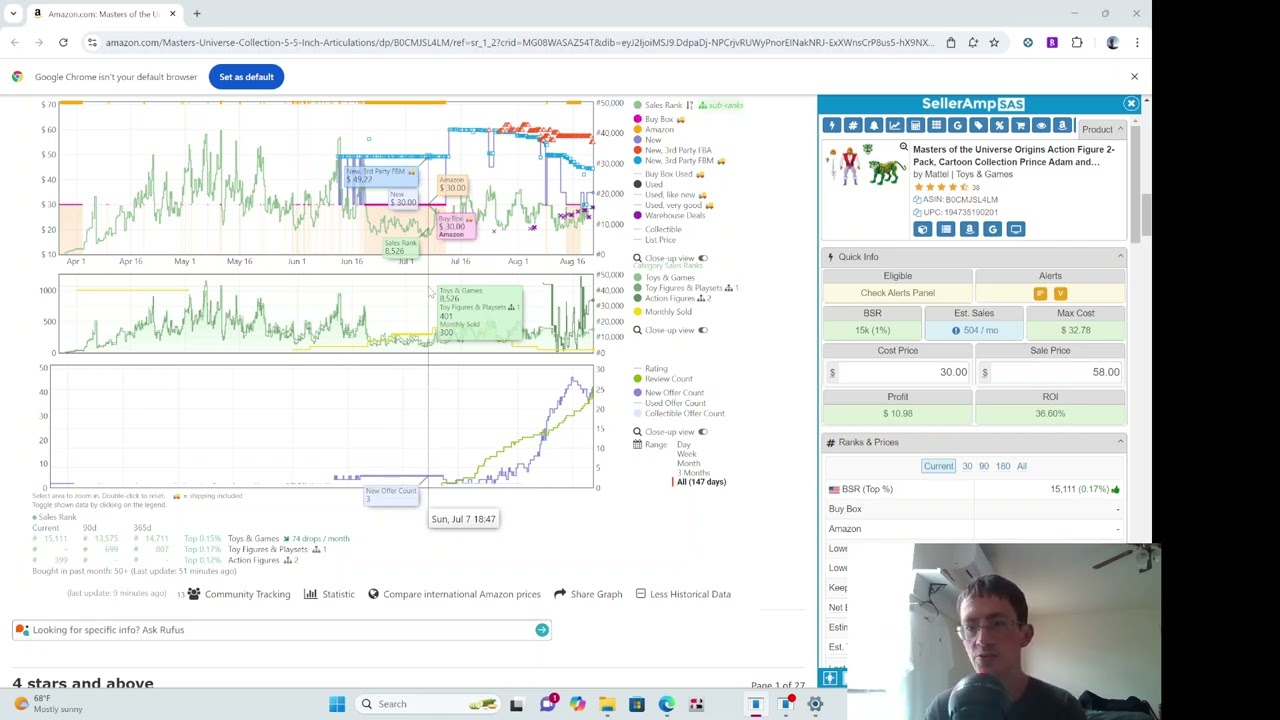Image resolution: width=1280 pixels, height=720 pixels.
Task: Open SellerAmp line chart icon
Action: click(x=894, y=125)
